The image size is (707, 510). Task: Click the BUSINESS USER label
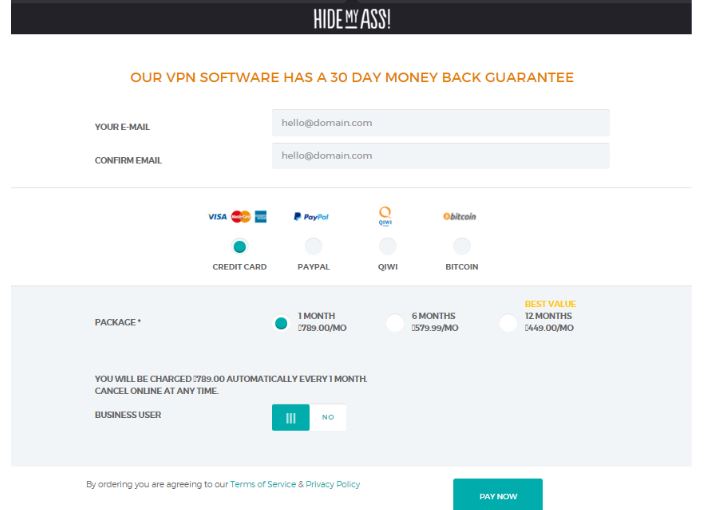pos(128,415)
